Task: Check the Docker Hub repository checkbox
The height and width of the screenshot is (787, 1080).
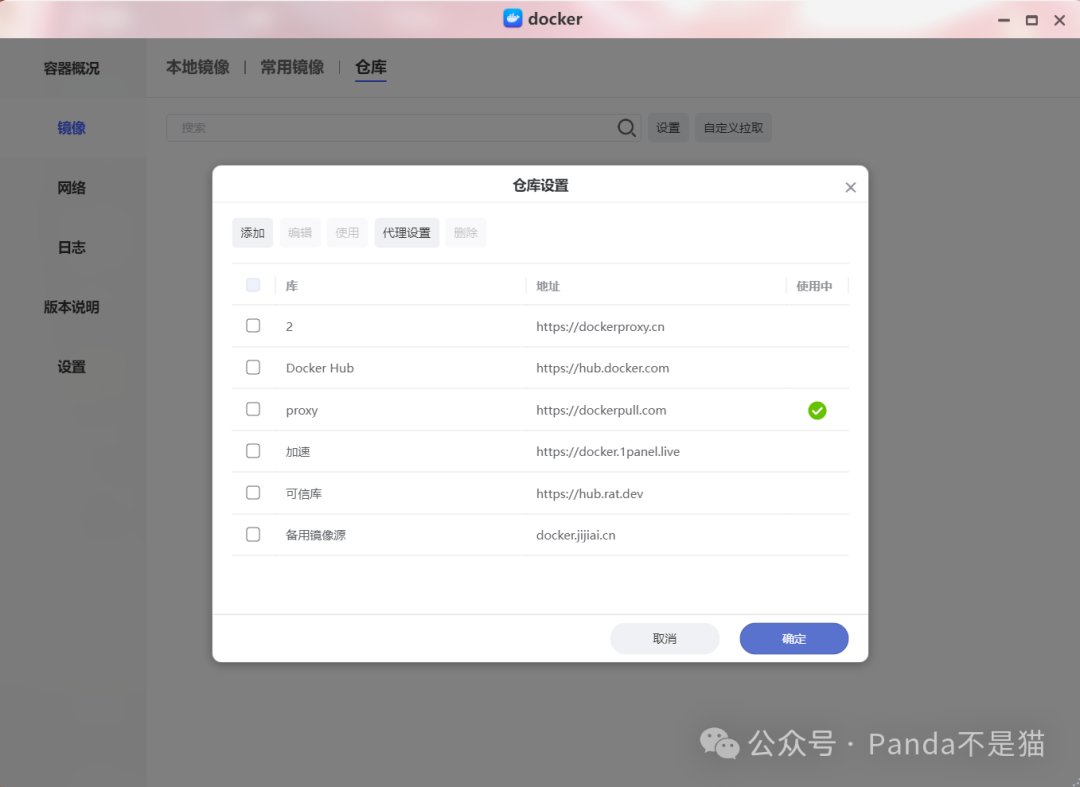Action: (x=253, y=368)
